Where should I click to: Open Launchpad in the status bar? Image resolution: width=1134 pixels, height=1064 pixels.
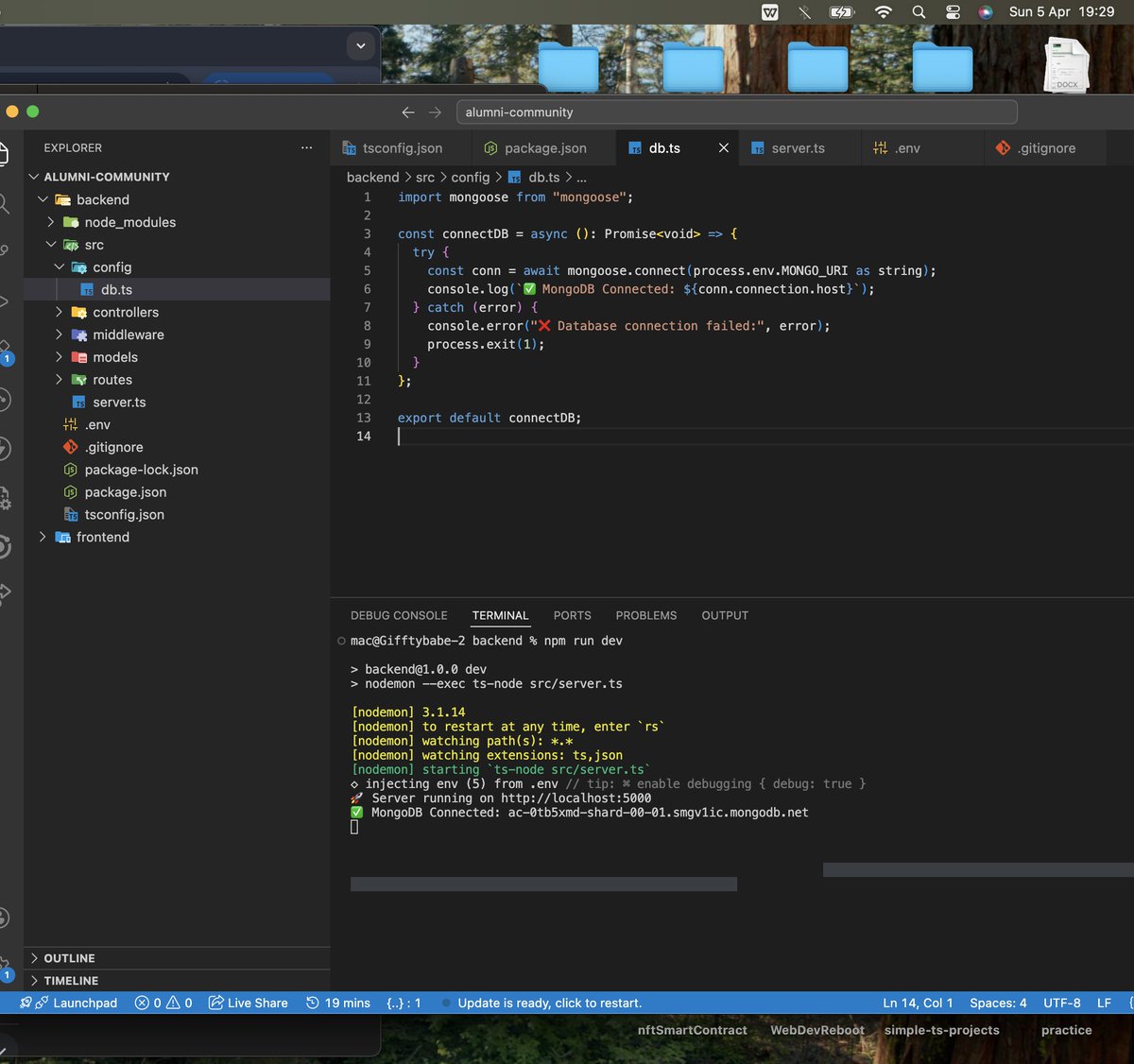pyautogui.click(x=69, y=1003)
